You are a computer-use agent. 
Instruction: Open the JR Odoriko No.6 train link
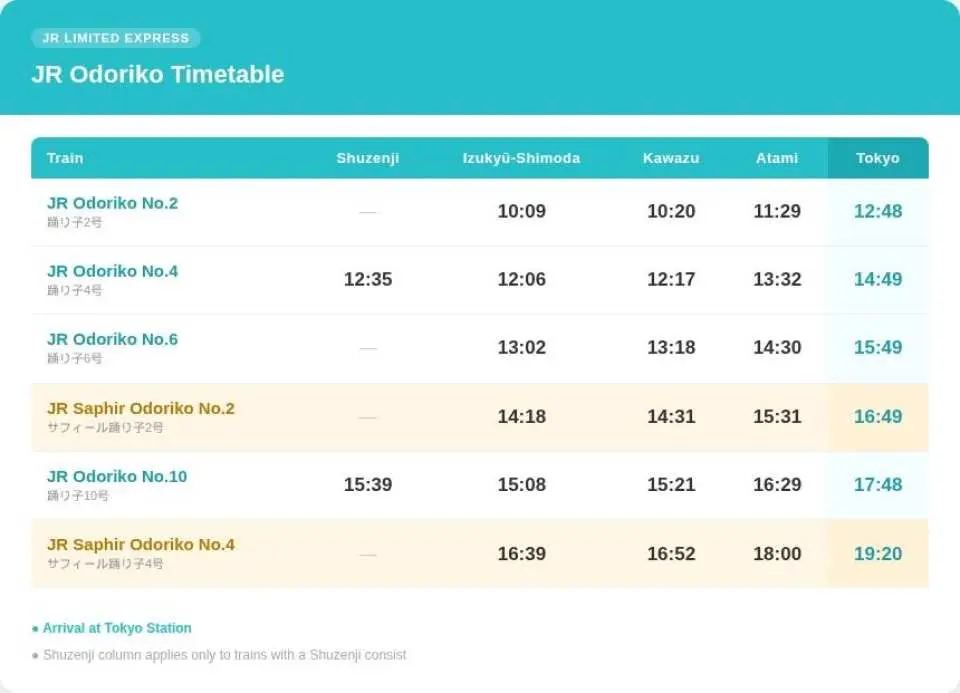(113, 339)
